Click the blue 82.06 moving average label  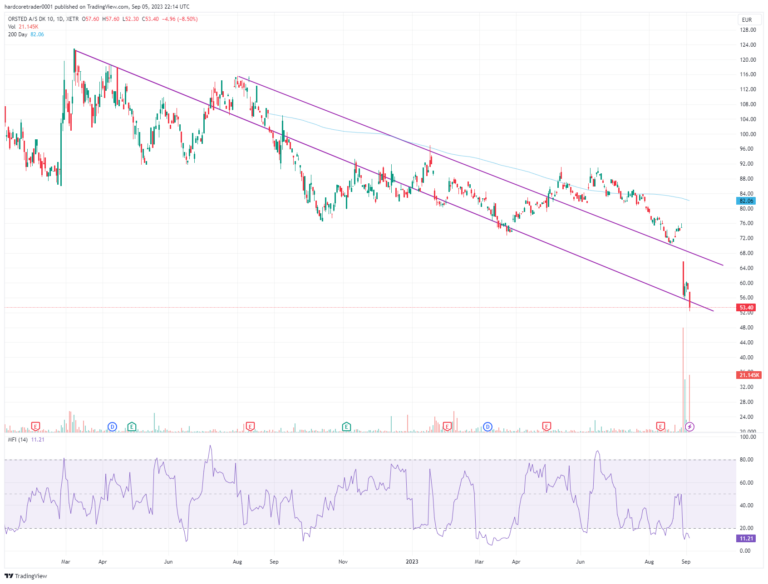coord(745,201)
